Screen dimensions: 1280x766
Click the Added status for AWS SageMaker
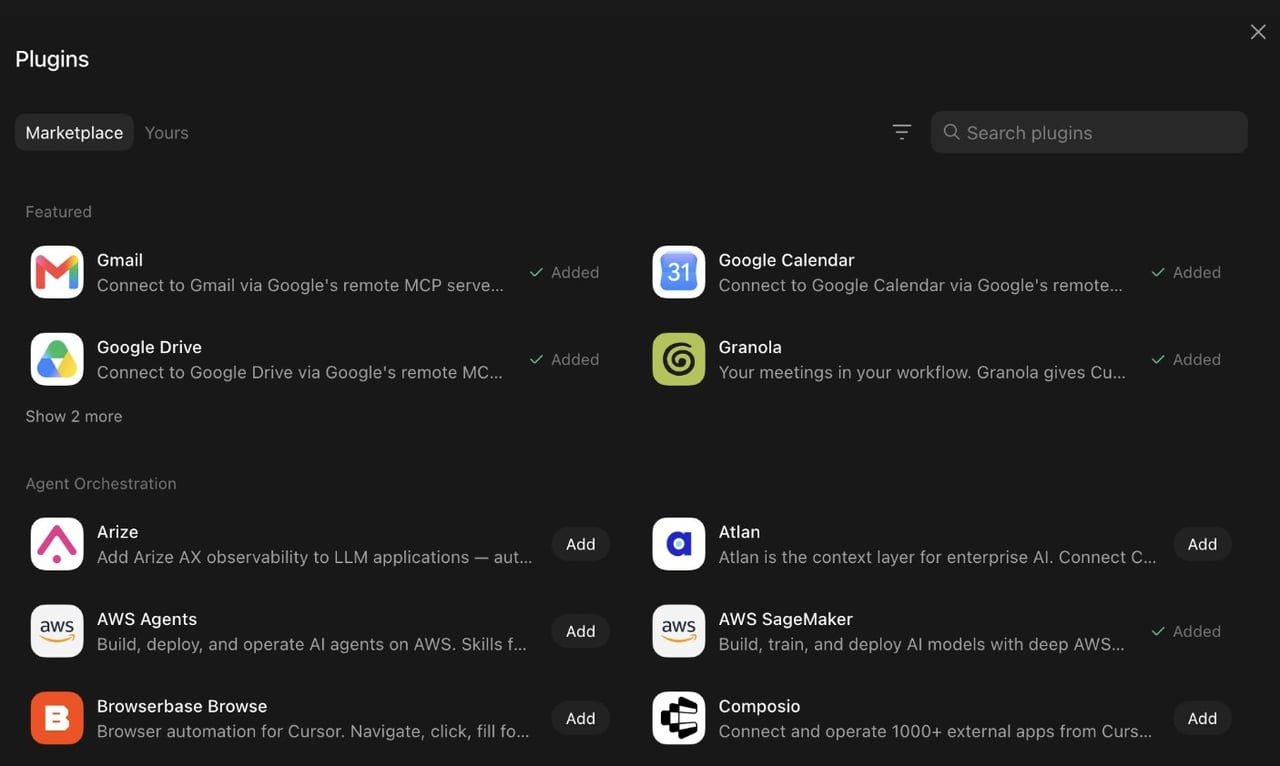click(1186, 631)
